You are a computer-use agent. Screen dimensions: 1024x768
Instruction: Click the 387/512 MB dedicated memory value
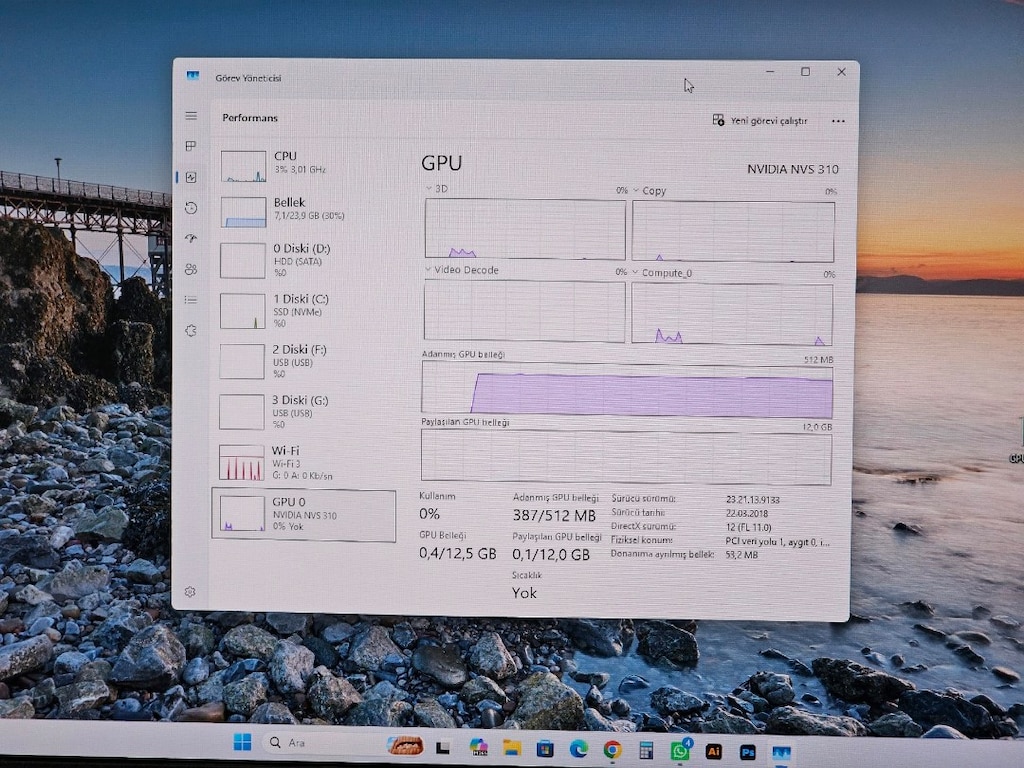click(x=554, y=516)
